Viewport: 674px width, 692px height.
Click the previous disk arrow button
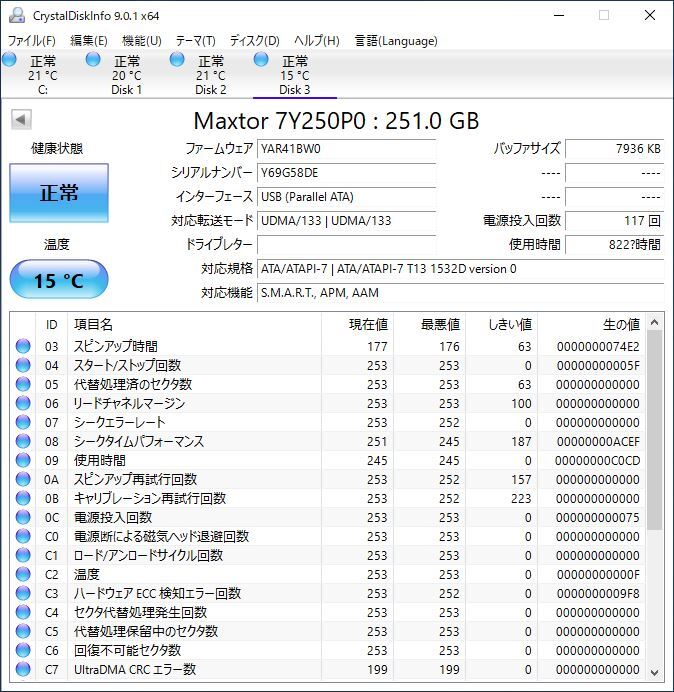tap(21, 120)
